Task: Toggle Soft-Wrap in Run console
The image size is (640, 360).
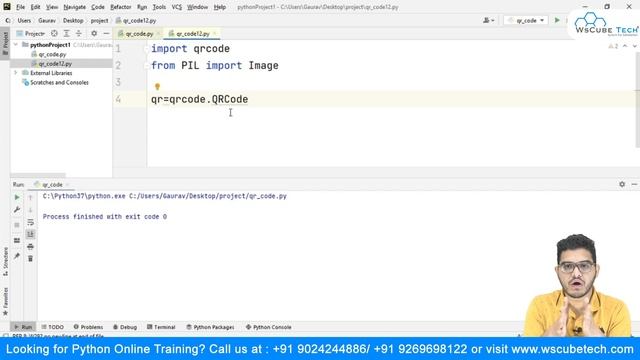Action: tap(30, 222)
